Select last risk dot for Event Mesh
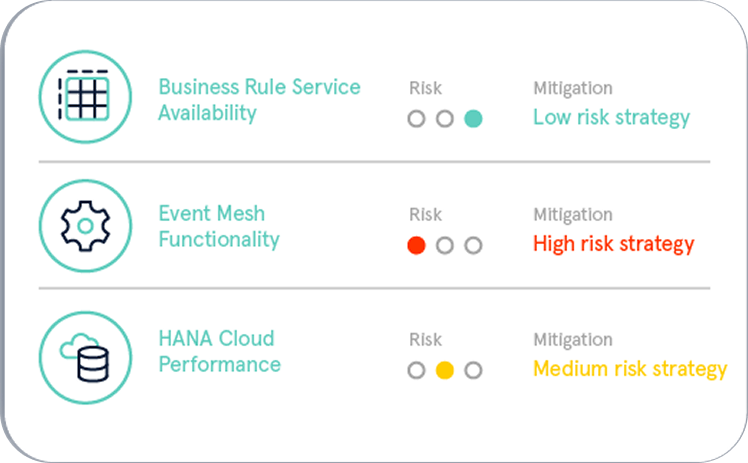748x463 pixels. click(474, 245)
